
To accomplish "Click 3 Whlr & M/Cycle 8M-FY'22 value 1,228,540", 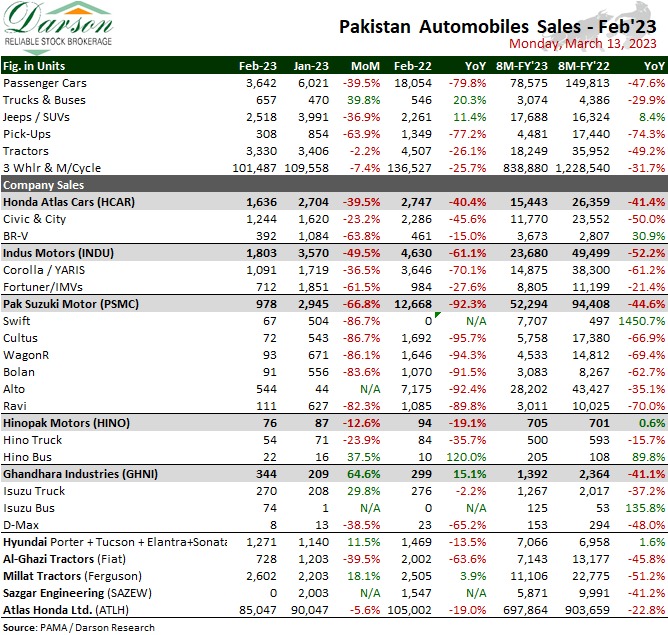I will click(x=583, y=168).
